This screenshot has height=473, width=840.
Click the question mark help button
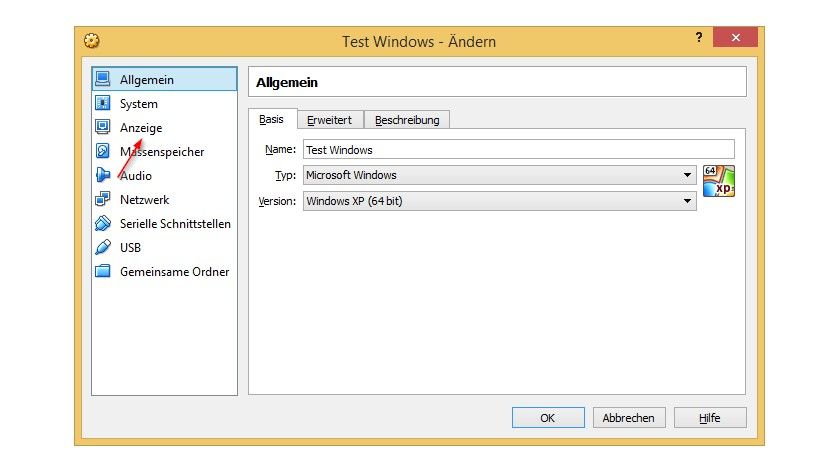pos(699,37)
